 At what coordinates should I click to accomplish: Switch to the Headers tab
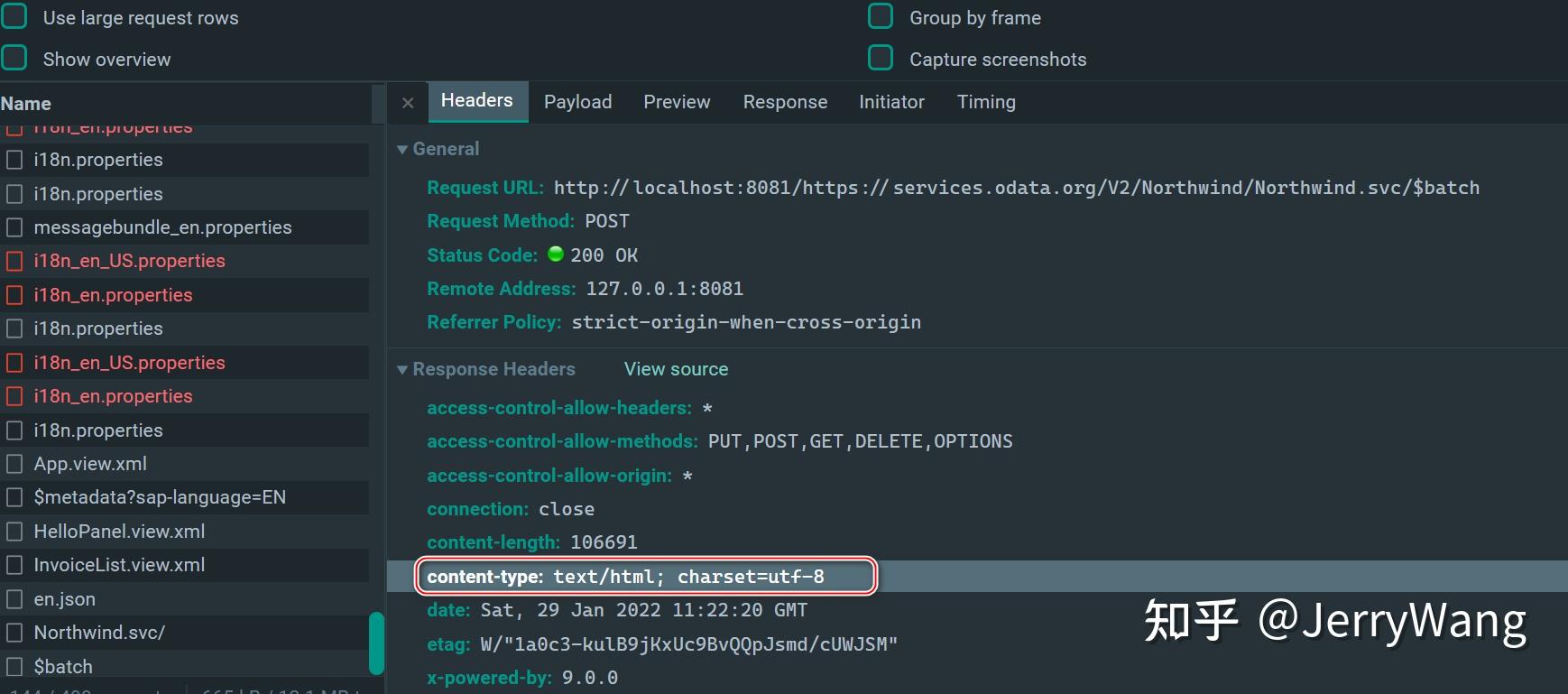tap(476, 101)
